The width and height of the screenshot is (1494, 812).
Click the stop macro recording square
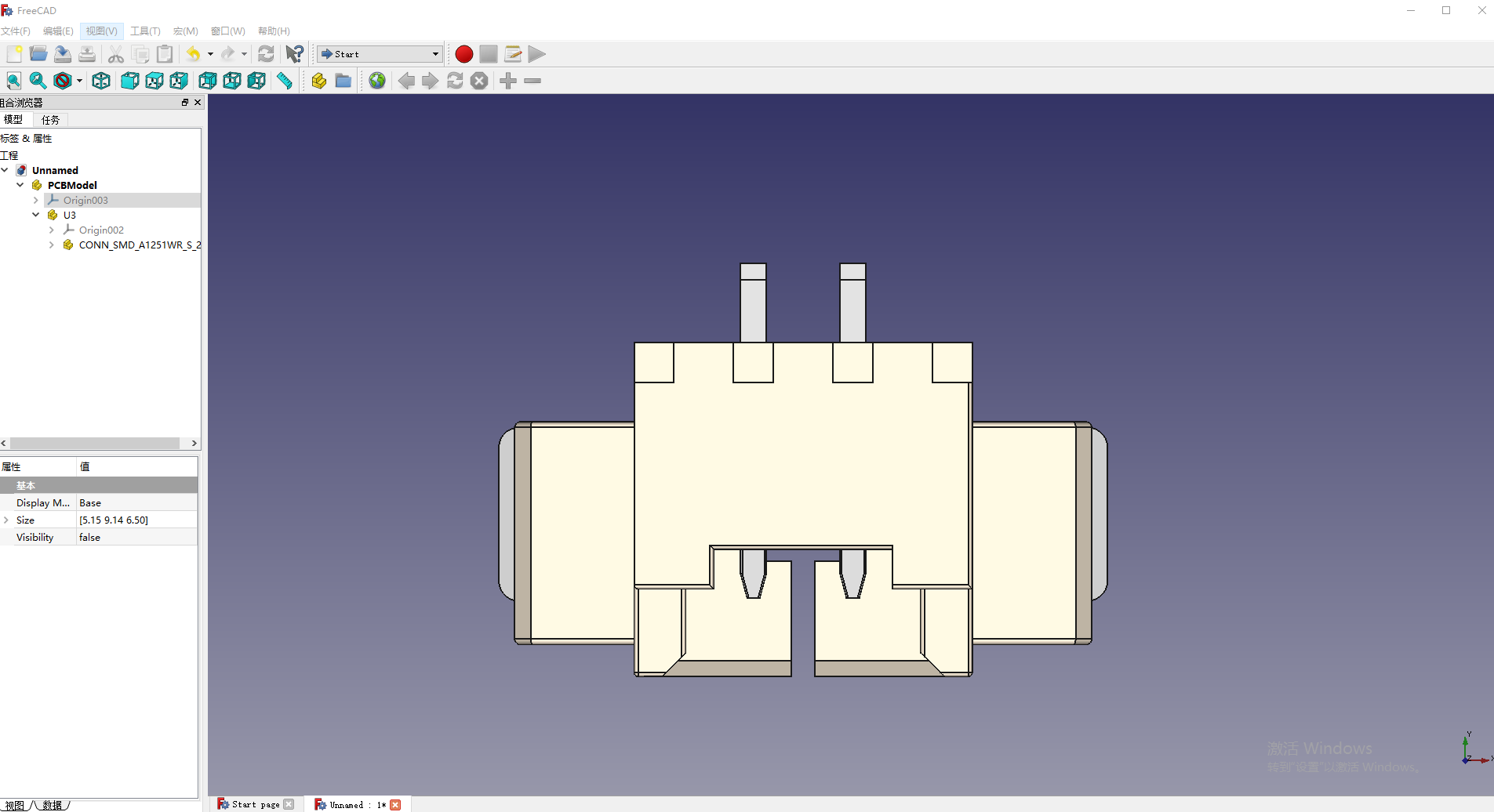(489, 54)
